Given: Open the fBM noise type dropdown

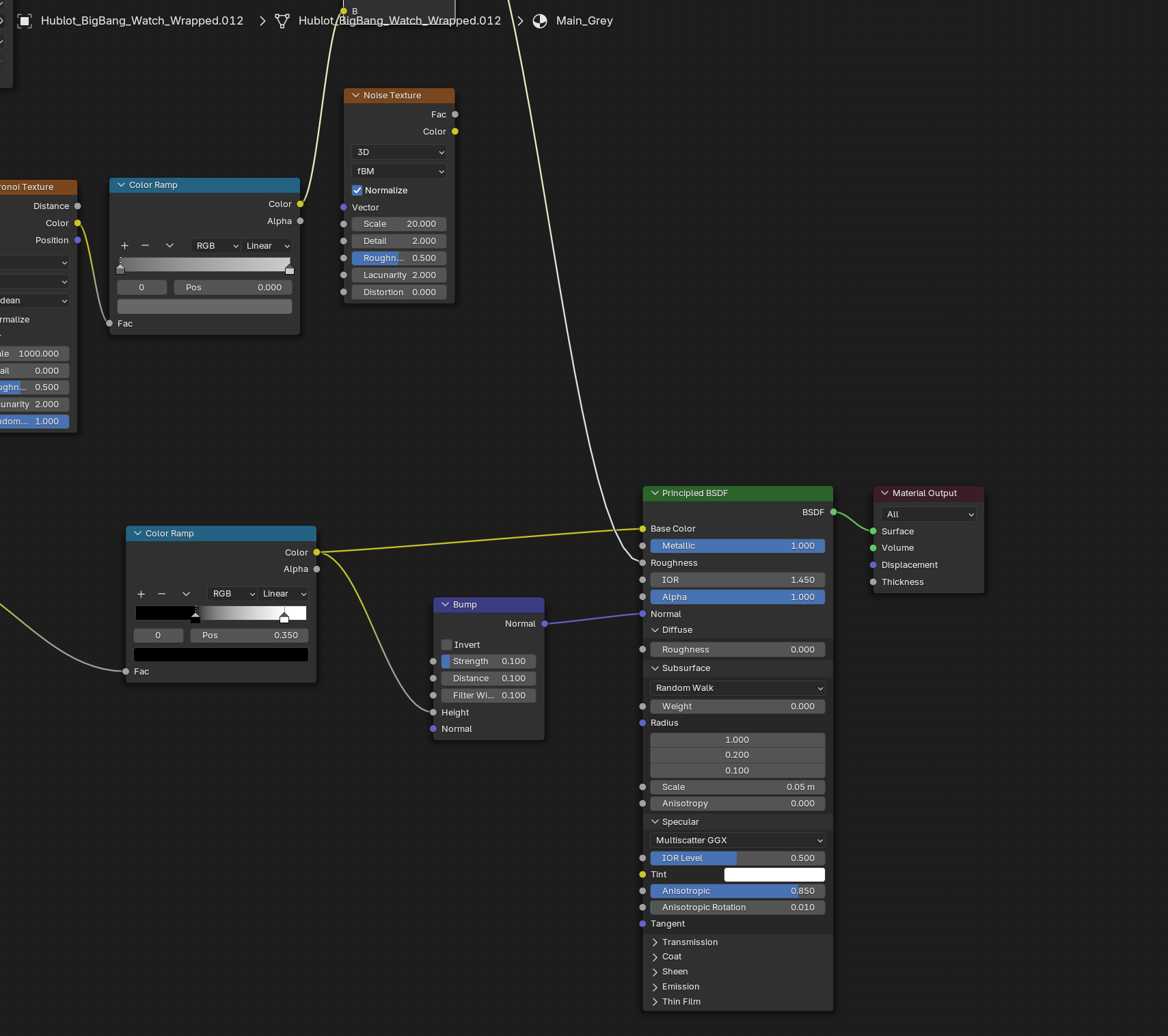Looking at the screenshot, I should (399, 171).
